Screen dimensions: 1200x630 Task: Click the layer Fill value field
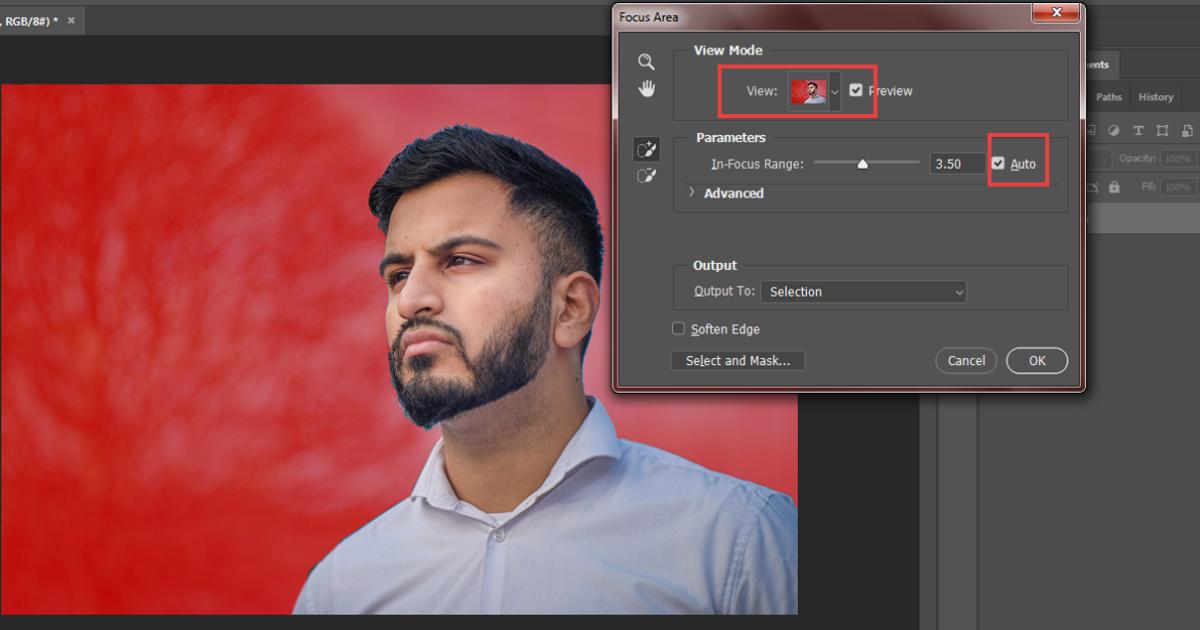[1178, 187]
